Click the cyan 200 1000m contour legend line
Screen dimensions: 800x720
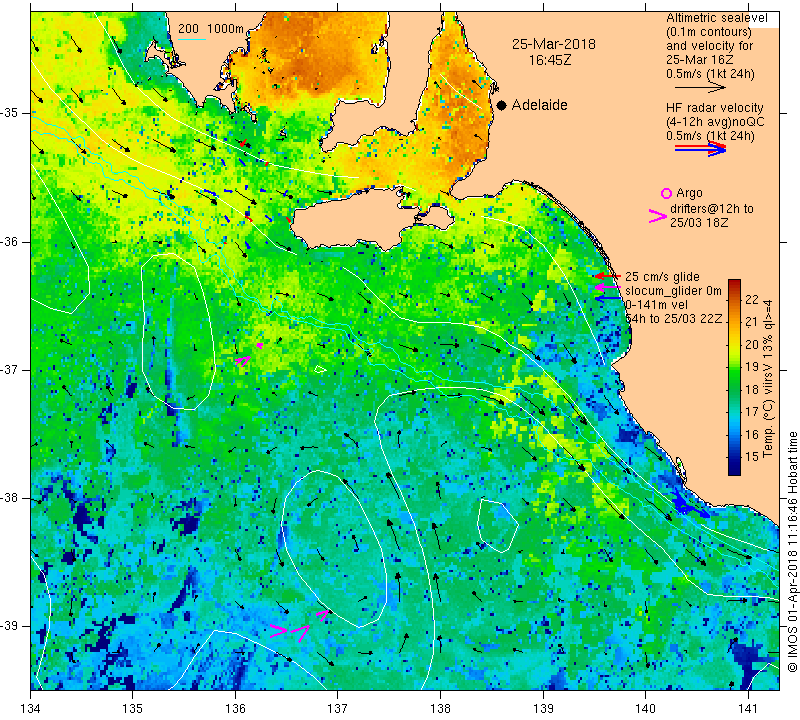click(192, 39)
